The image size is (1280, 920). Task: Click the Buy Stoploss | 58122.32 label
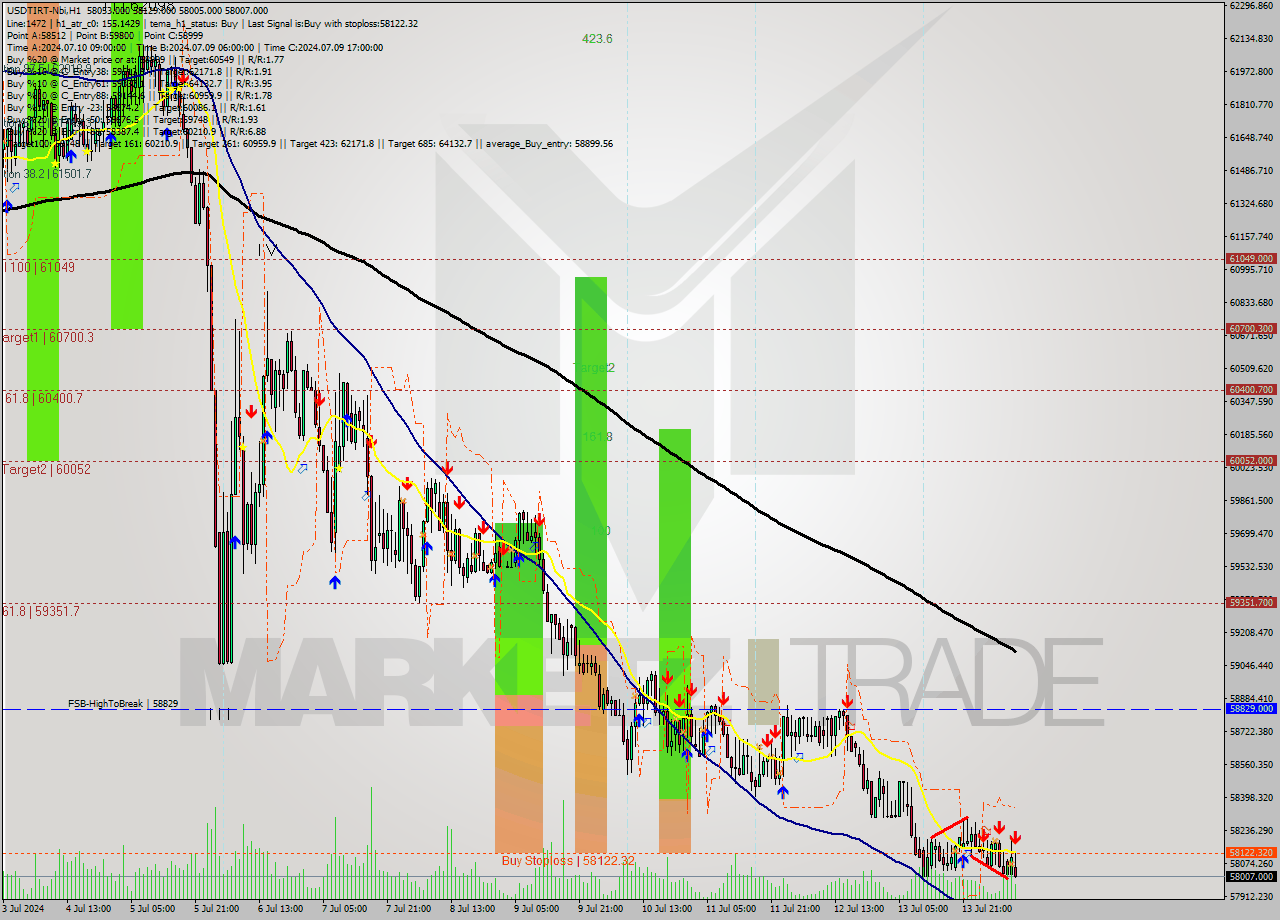point(568,860)
